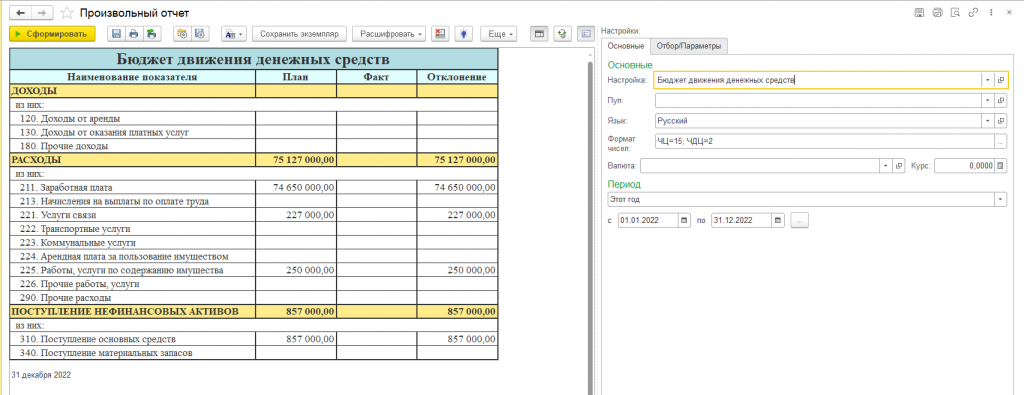Expand the Пул dropdown arrow
This screenshot has width=1024, height=395.
click(987, 101)
